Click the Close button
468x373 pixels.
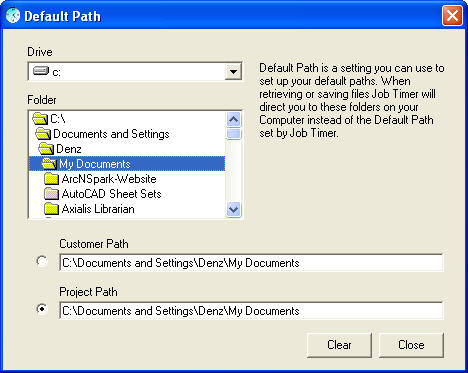(x=411, y=345)
